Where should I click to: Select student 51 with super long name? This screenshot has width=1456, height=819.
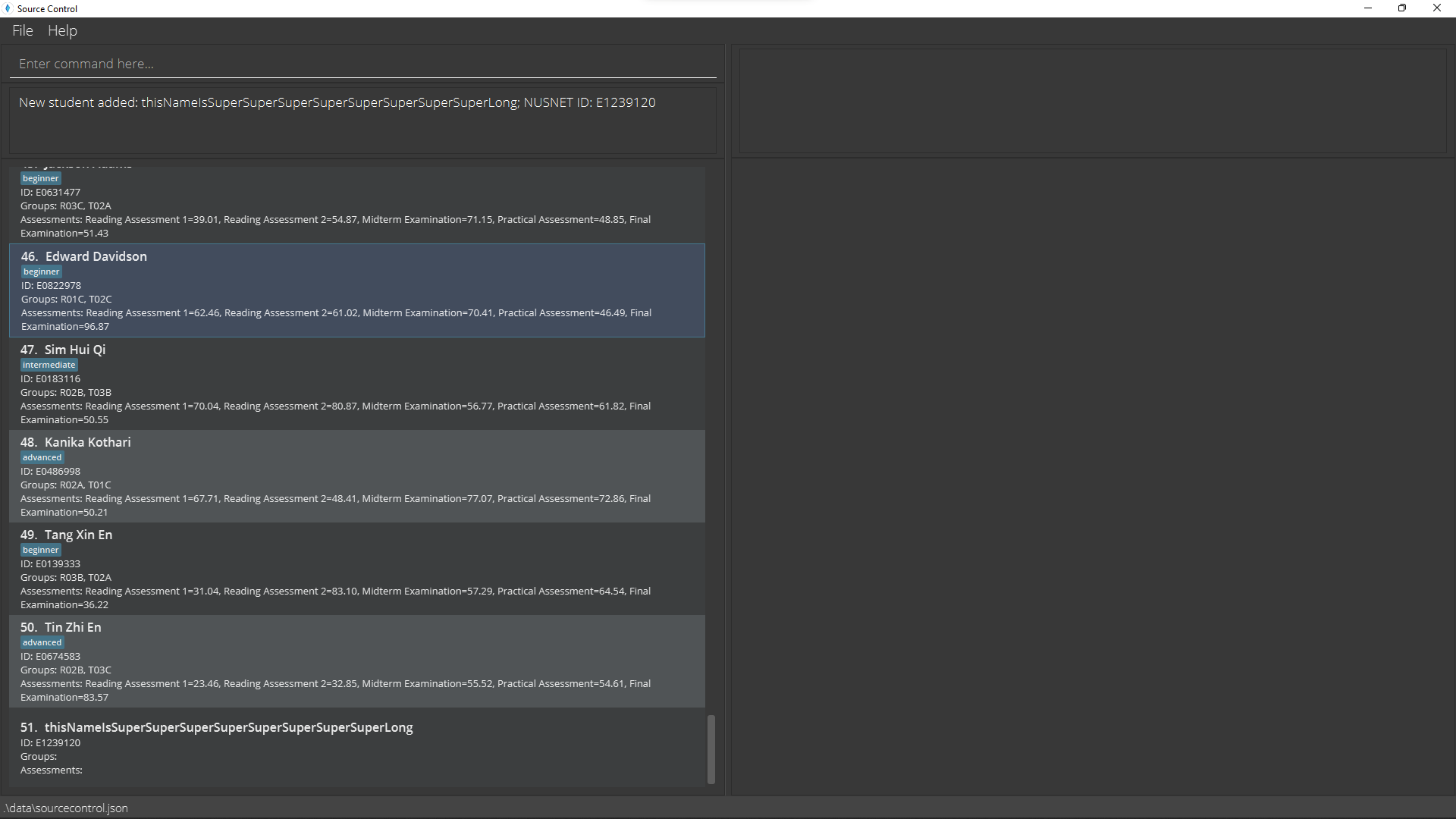point(356,748)
